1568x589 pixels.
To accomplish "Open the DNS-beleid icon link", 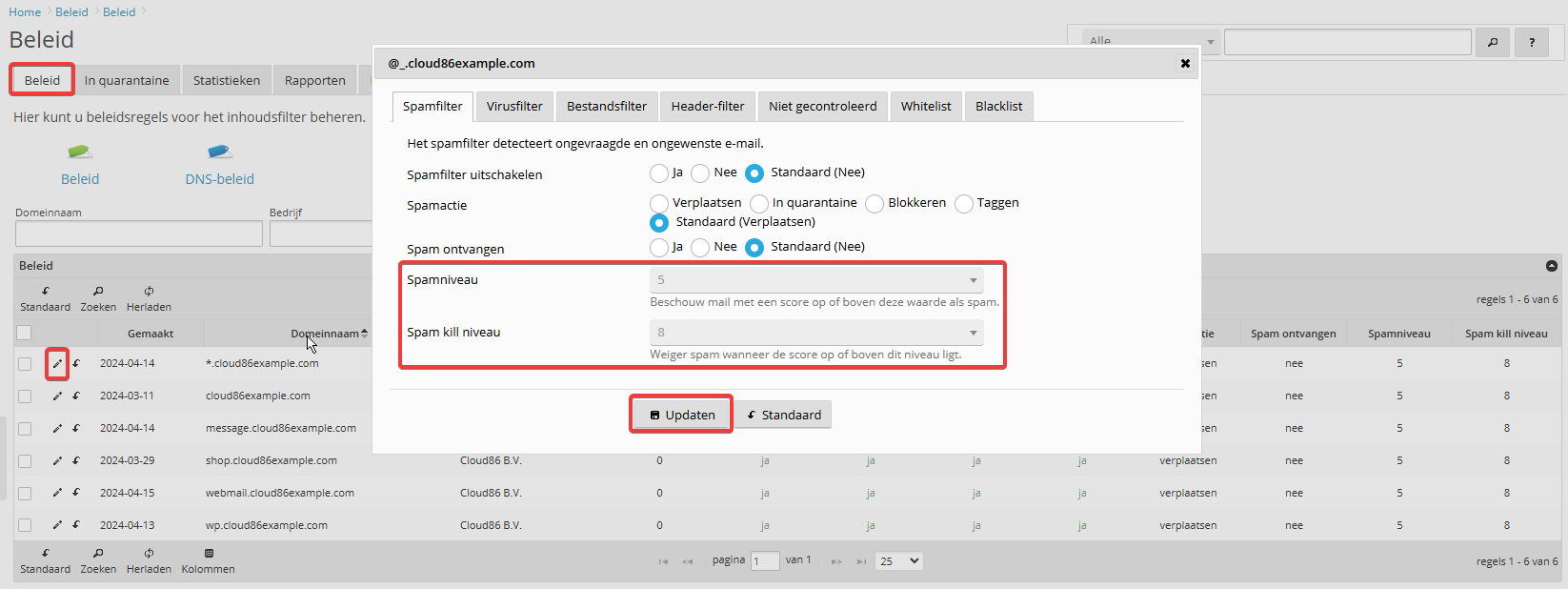I will pos(219,165).
